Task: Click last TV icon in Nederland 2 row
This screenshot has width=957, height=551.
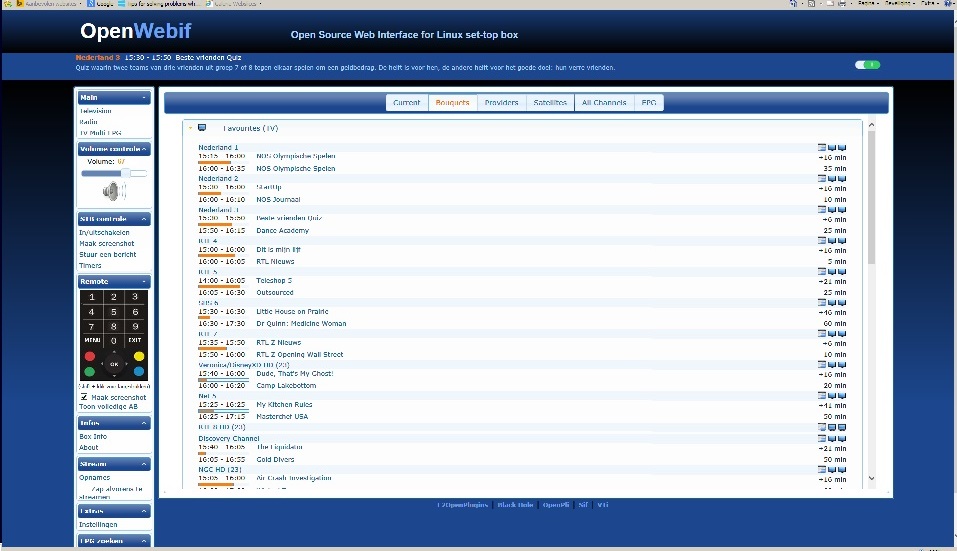Action: [x=842, y=179]
